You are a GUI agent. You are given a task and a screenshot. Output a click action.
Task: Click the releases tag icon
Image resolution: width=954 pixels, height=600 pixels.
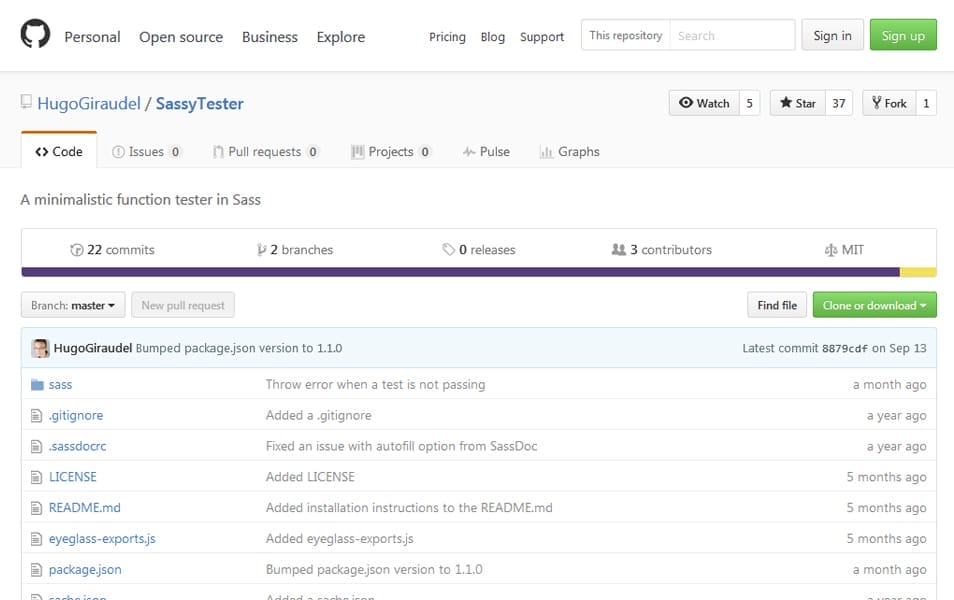click(450, 250)
